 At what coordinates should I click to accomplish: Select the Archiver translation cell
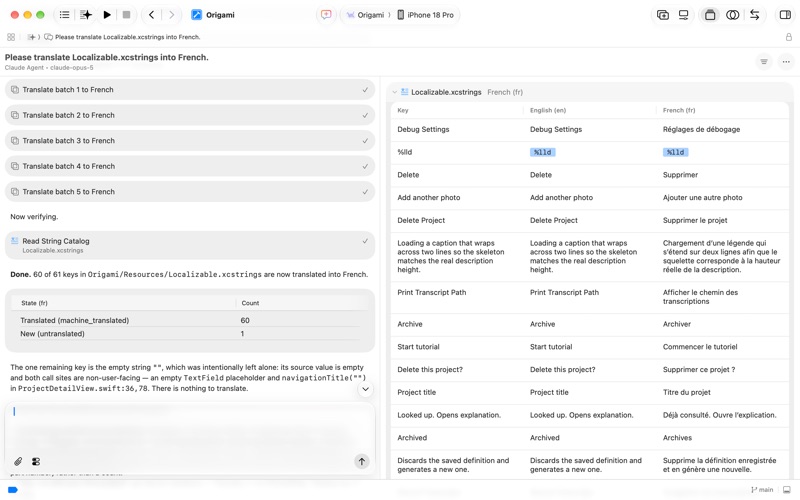[677, 324]
